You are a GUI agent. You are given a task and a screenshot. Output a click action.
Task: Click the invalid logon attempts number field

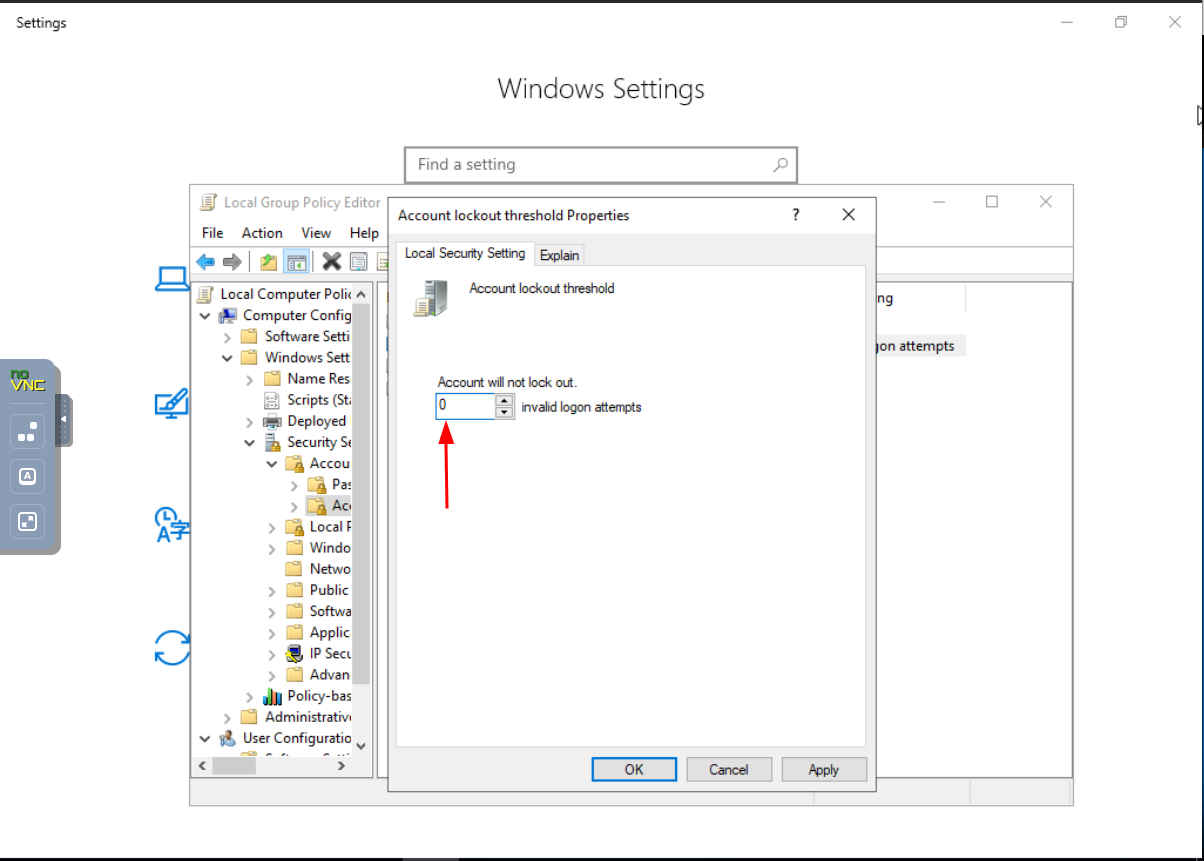pyautogui.click(x=465, y=406)
